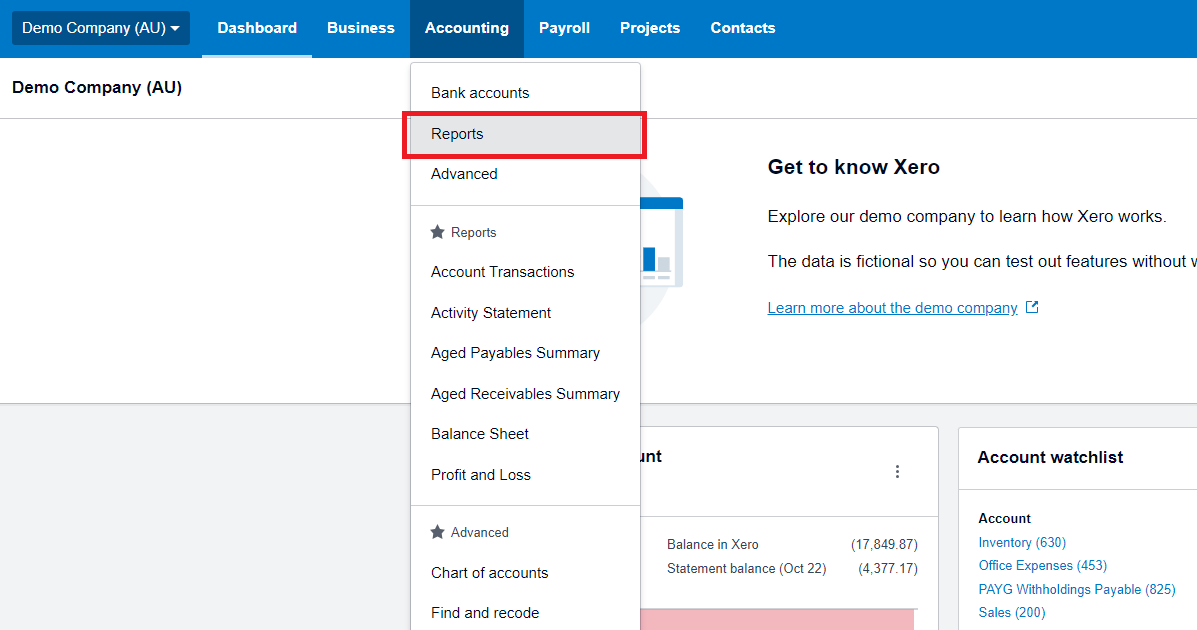
Task: Select Bank accounts from the Accounting menu
Action: pos(525,93)
